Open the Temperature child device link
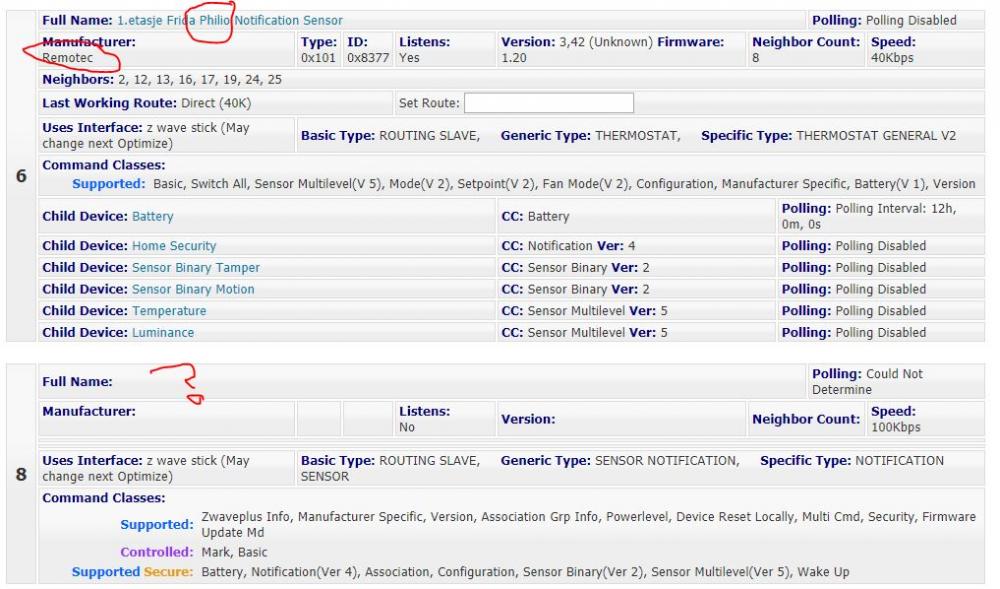 169,311
